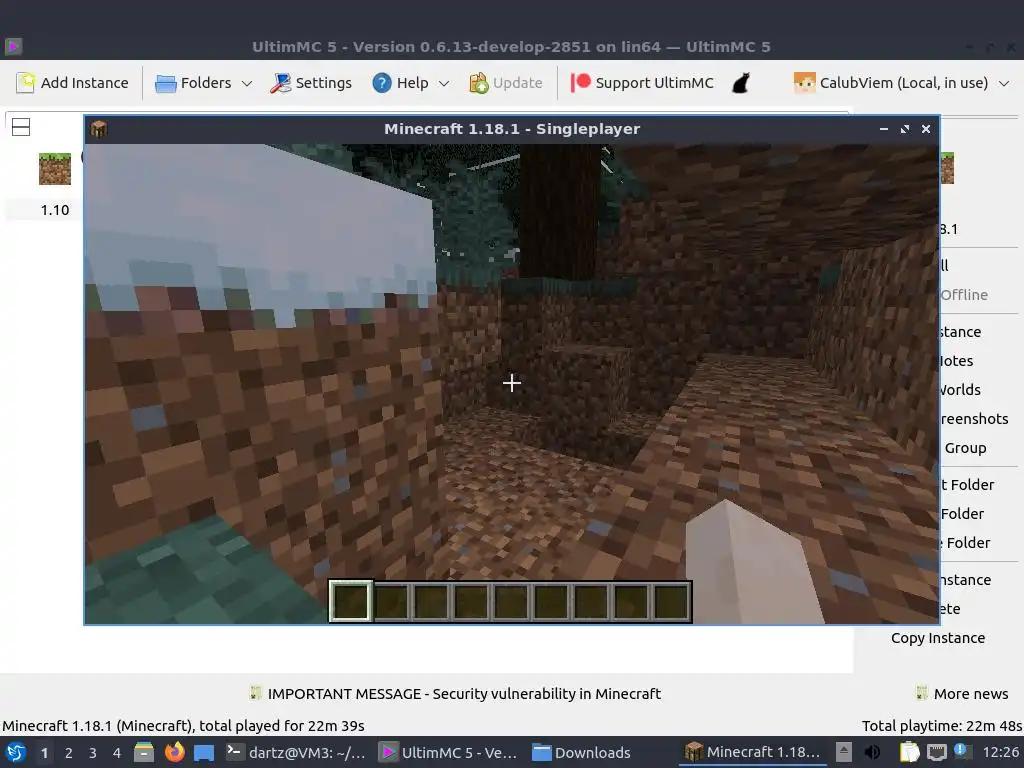Image resolution: width=1024 pixels, height=768 pixels.
Task: Open the IMPORTANT MESSAGE security news link
Action: coord(464,694)
